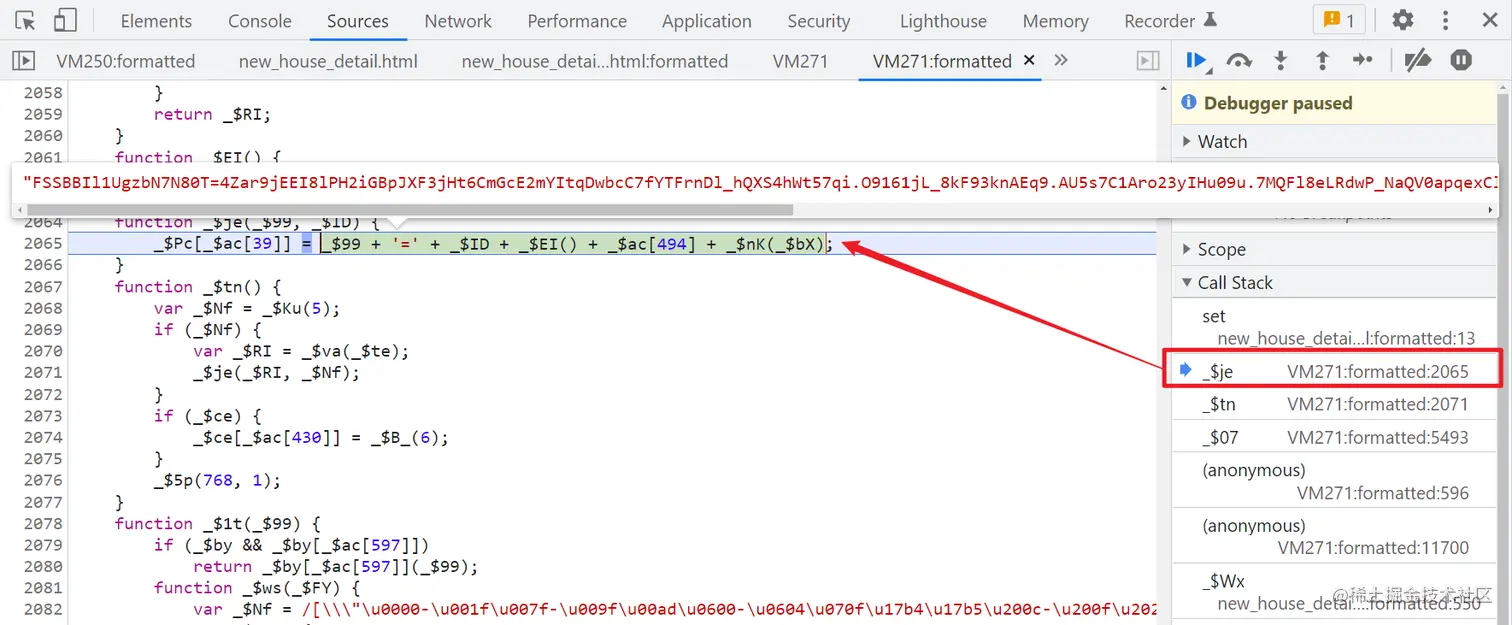Step into next function call
Viewport: 1512px width, 625px height.
pos(1280,61)
